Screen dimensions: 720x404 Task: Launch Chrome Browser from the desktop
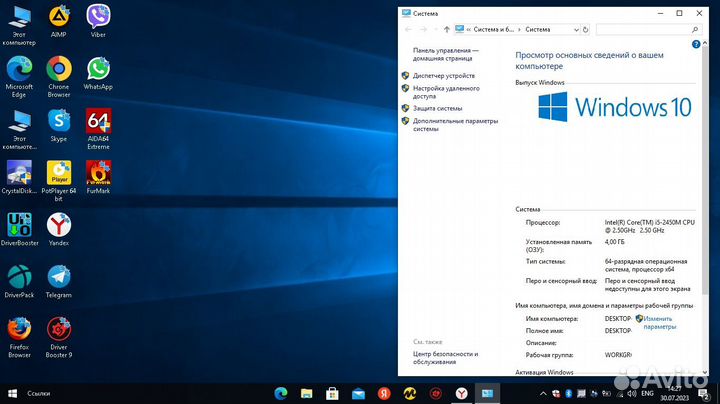pos(59,77)
